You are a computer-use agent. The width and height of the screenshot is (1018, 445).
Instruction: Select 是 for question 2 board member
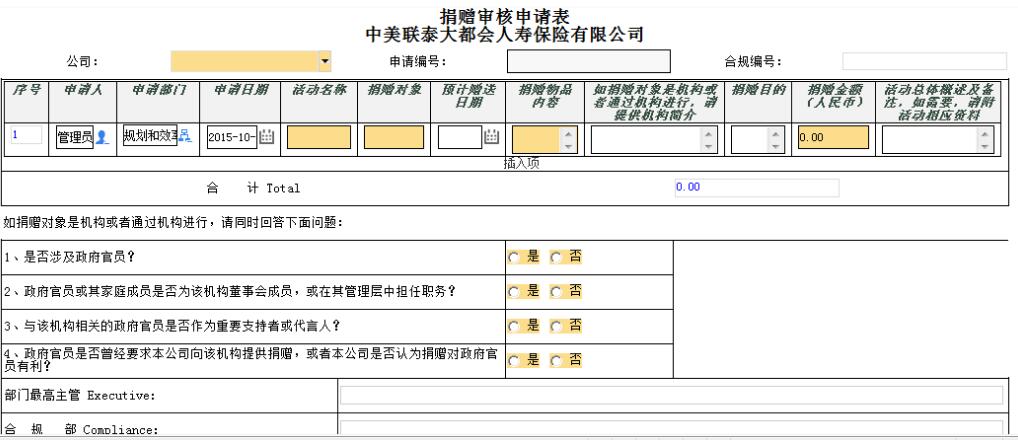(514, 292)
